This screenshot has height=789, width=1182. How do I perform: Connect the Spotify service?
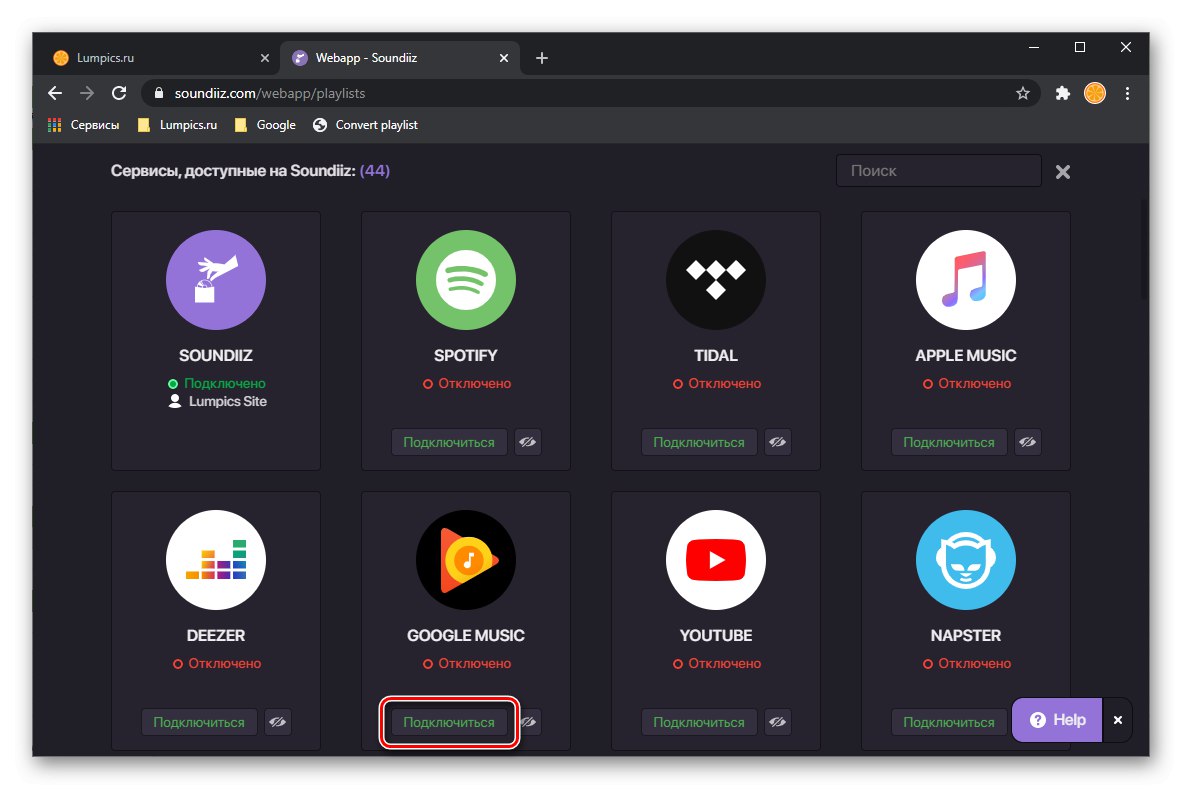point(449,442)
